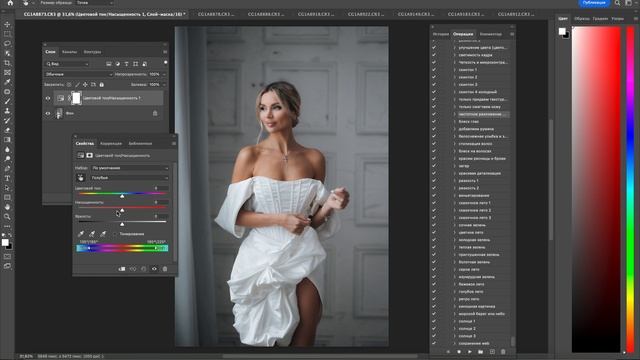Select the Gradient tool
Screen dimensions: 640x360
pos(7,140)
